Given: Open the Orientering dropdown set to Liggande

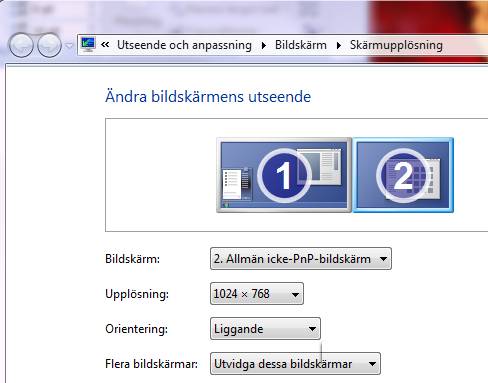Looking at the screenshot, I should 265,329.
